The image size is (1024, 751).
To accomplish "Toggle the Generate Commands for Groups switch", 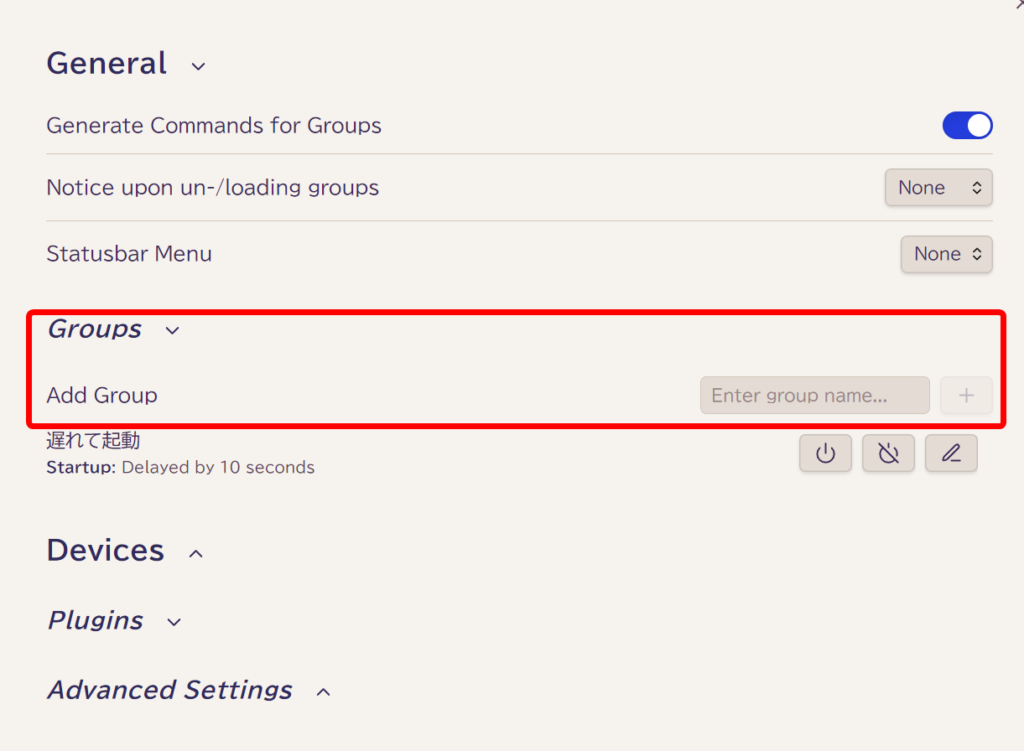I will [967, 125].
